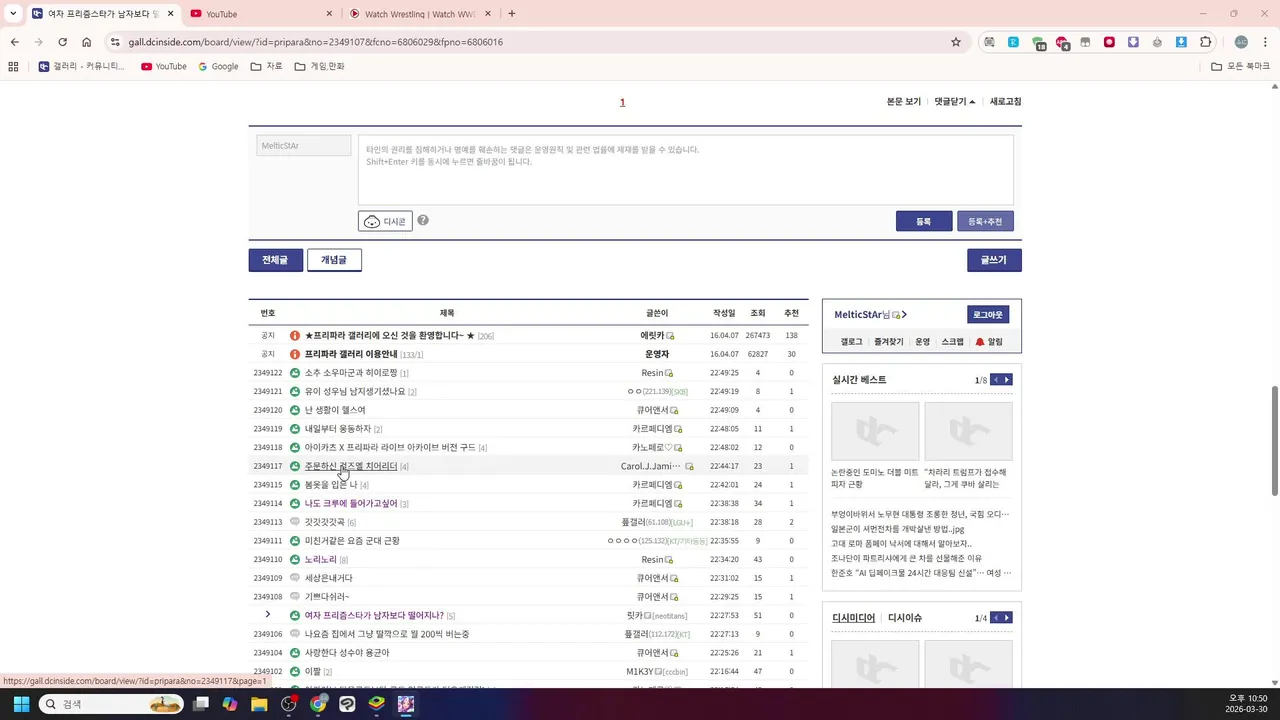Screen dimensions: 1280x720
Task: Open the 알림 bell notifications
Action: coord(989,342)
